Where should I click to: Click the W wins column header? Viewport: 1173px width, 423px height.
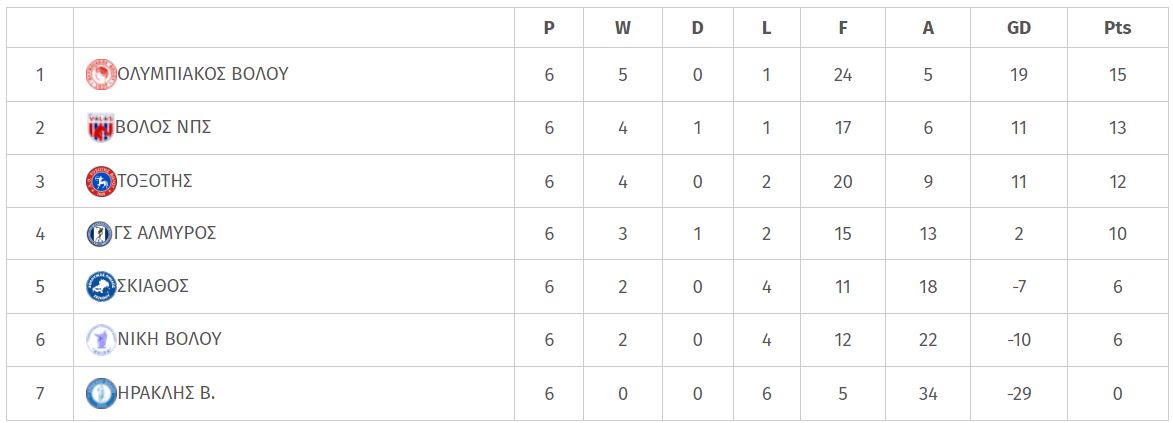tap(622, 28)
